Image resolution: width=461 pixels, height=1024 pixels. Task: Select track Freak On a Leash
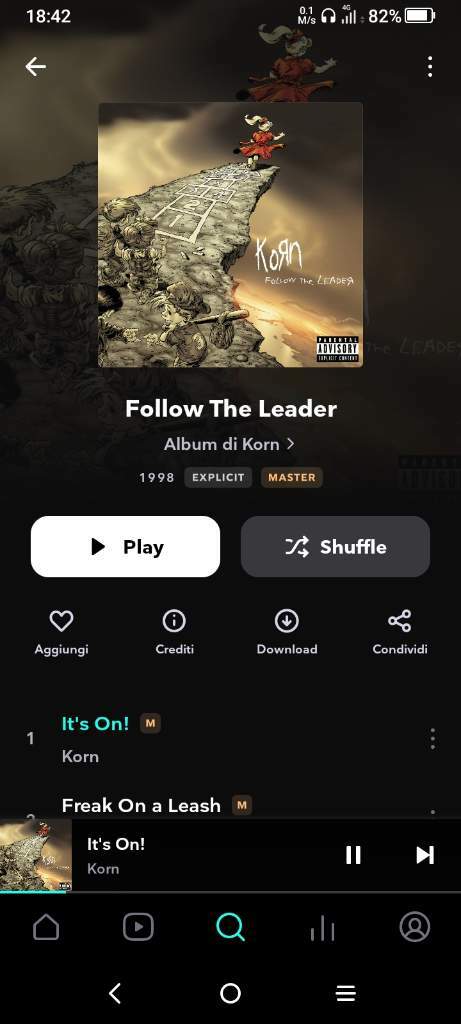click(141, 805)
